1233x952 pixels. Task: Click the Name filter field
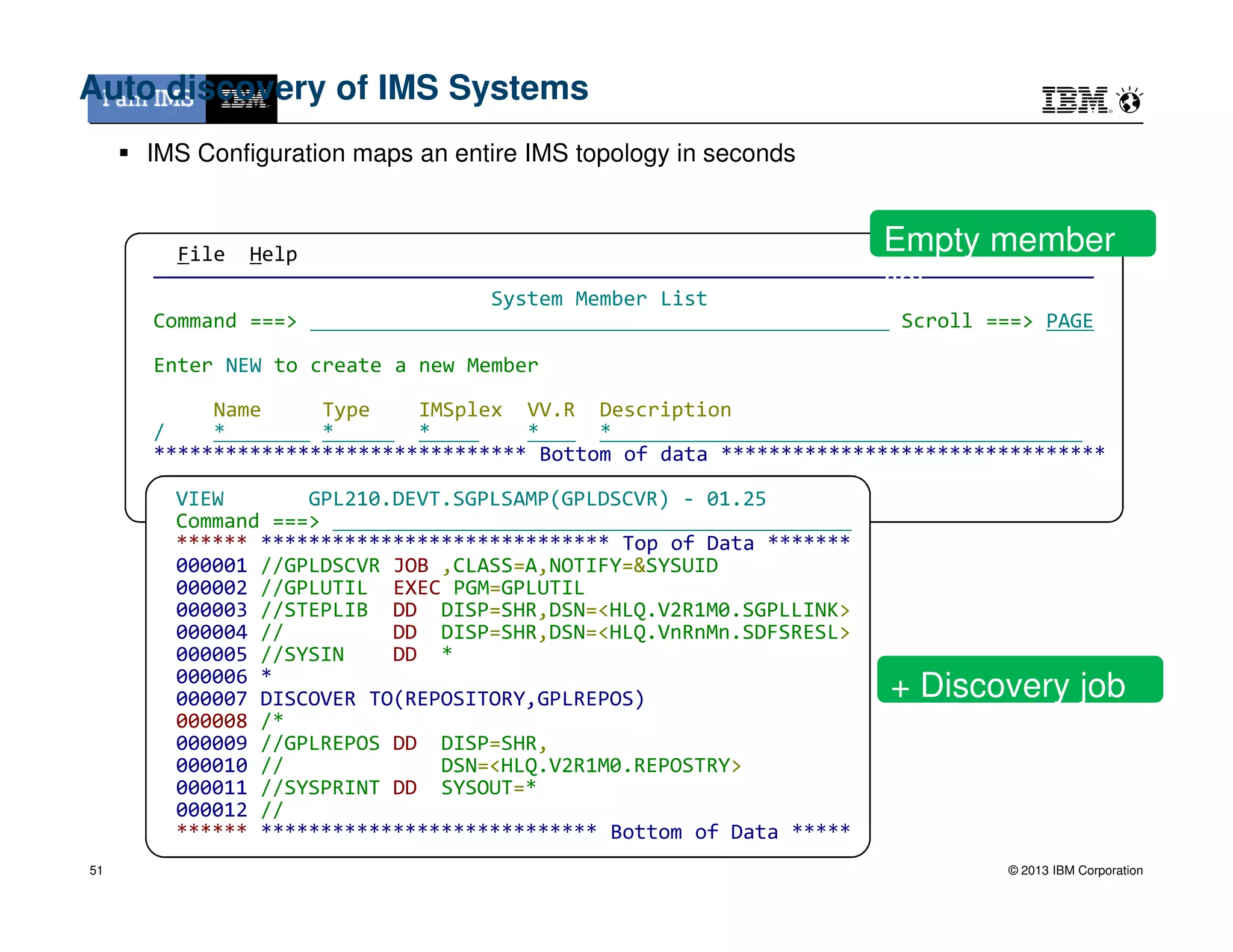[x=261, y=431]
